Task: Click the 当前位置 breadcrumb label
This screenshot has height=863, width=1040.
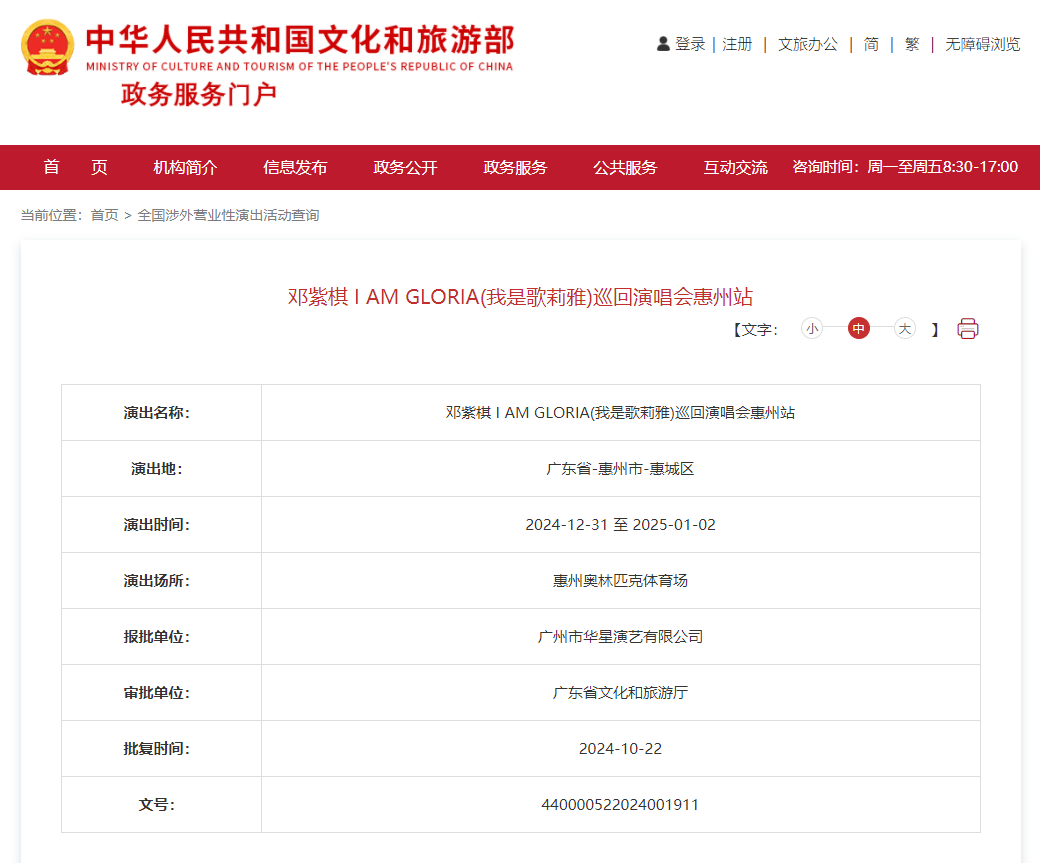Action: [52, 215]
